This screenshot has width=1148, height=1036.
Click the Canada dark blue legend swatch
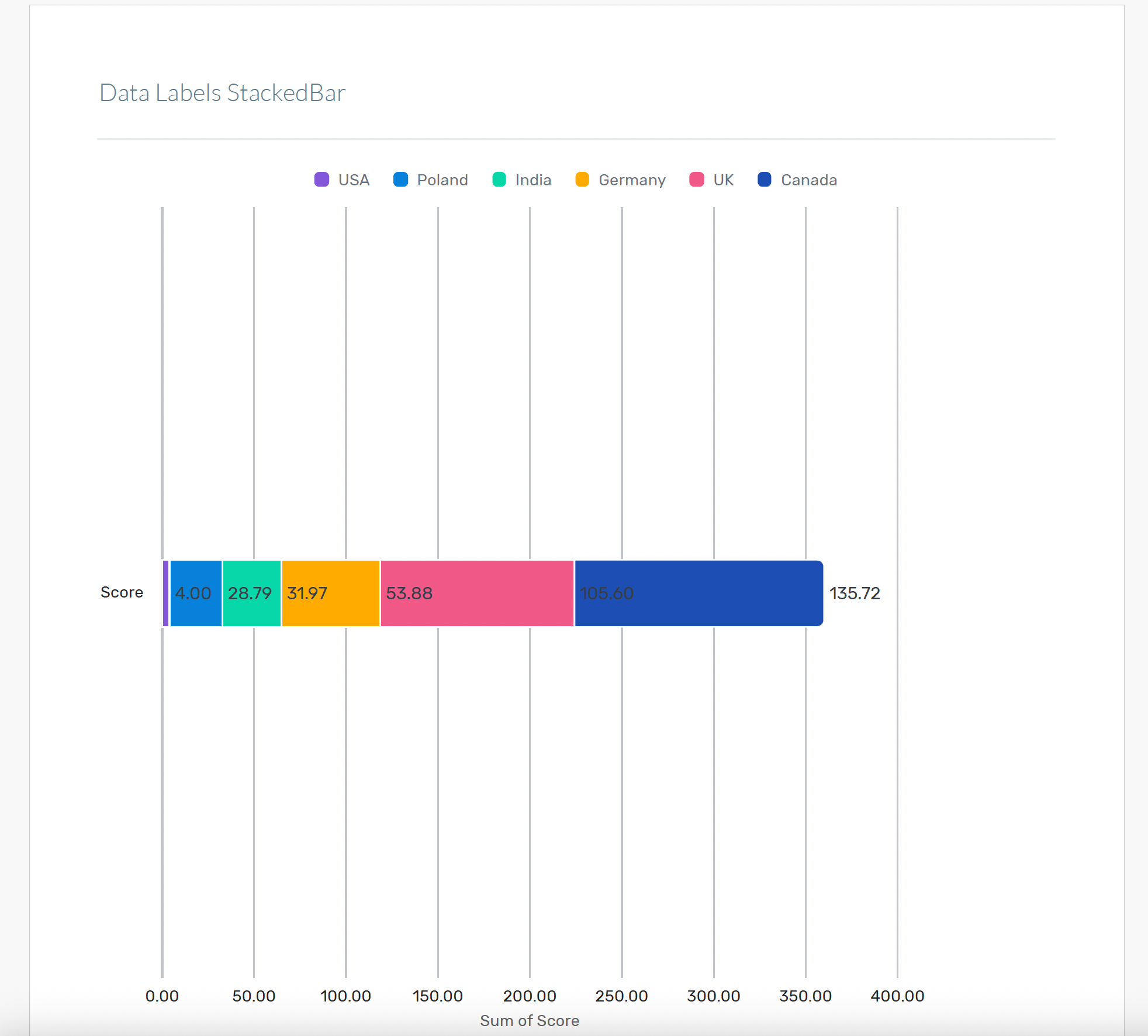(x=765, y=179)
